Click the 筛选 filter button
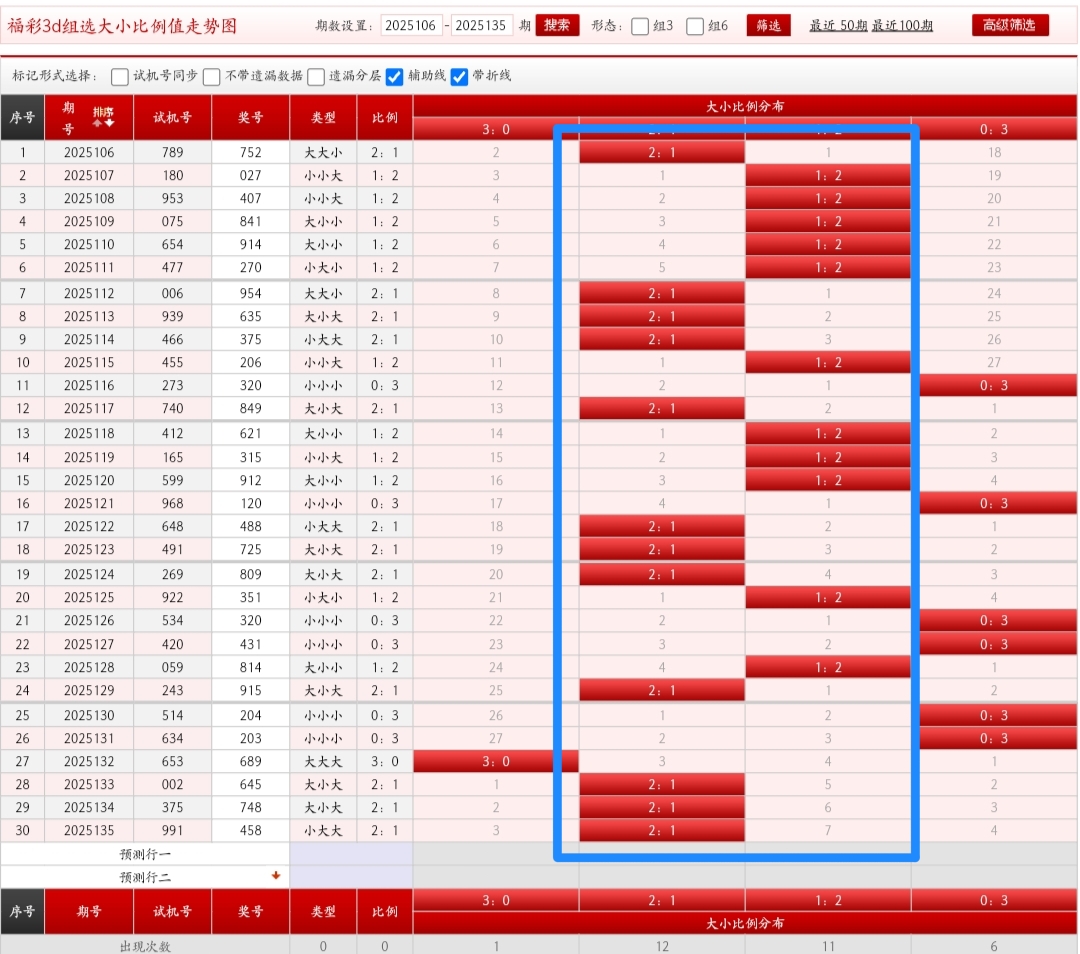1080x954 pixels. coord(768,26)
